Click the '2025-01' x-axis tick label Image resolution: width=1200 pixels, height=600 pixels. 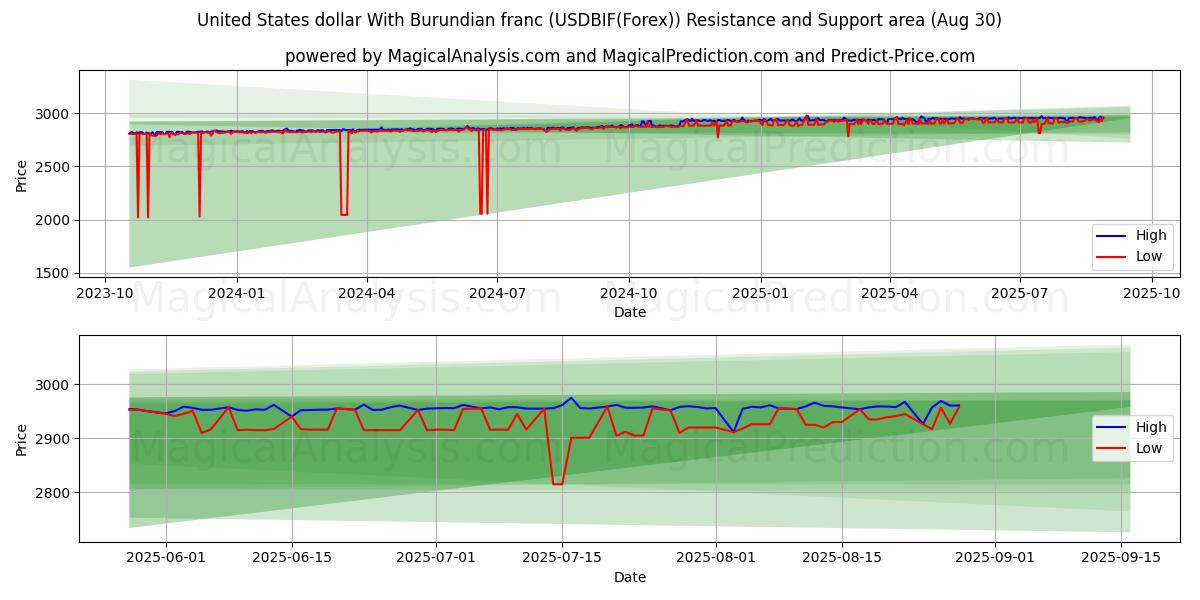761,293
